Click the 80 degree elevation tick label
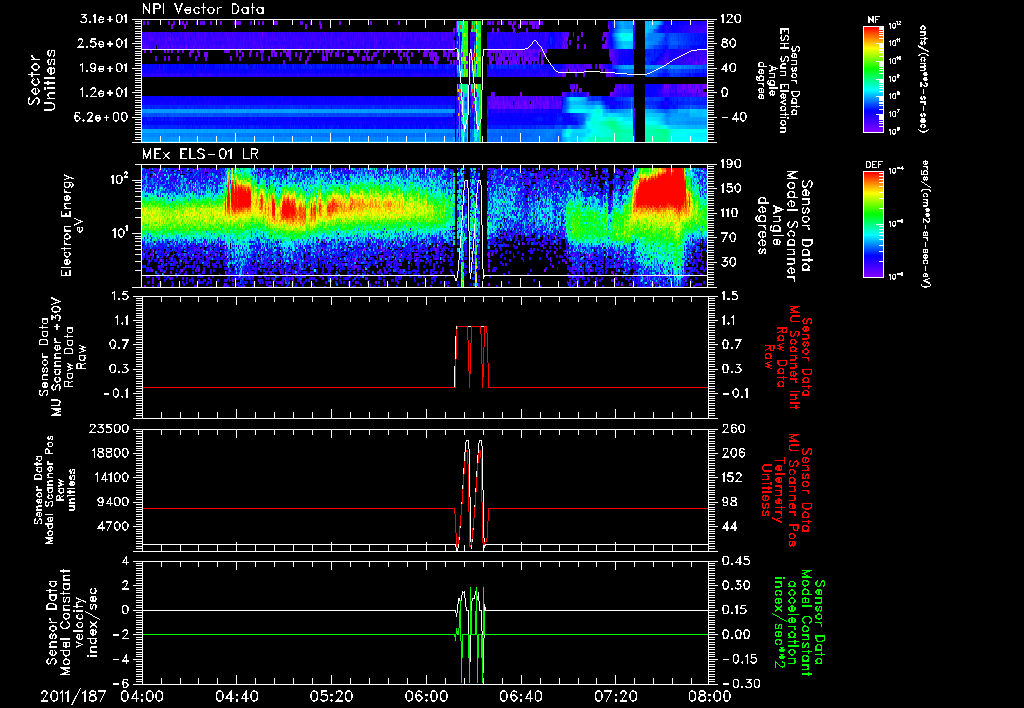 pyautogui.click(x=727, y=43)
